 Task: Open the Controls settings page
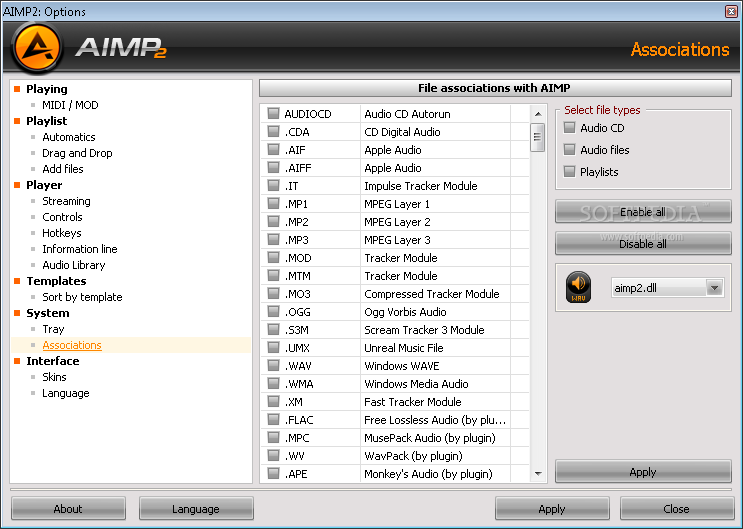coord(62,217)
